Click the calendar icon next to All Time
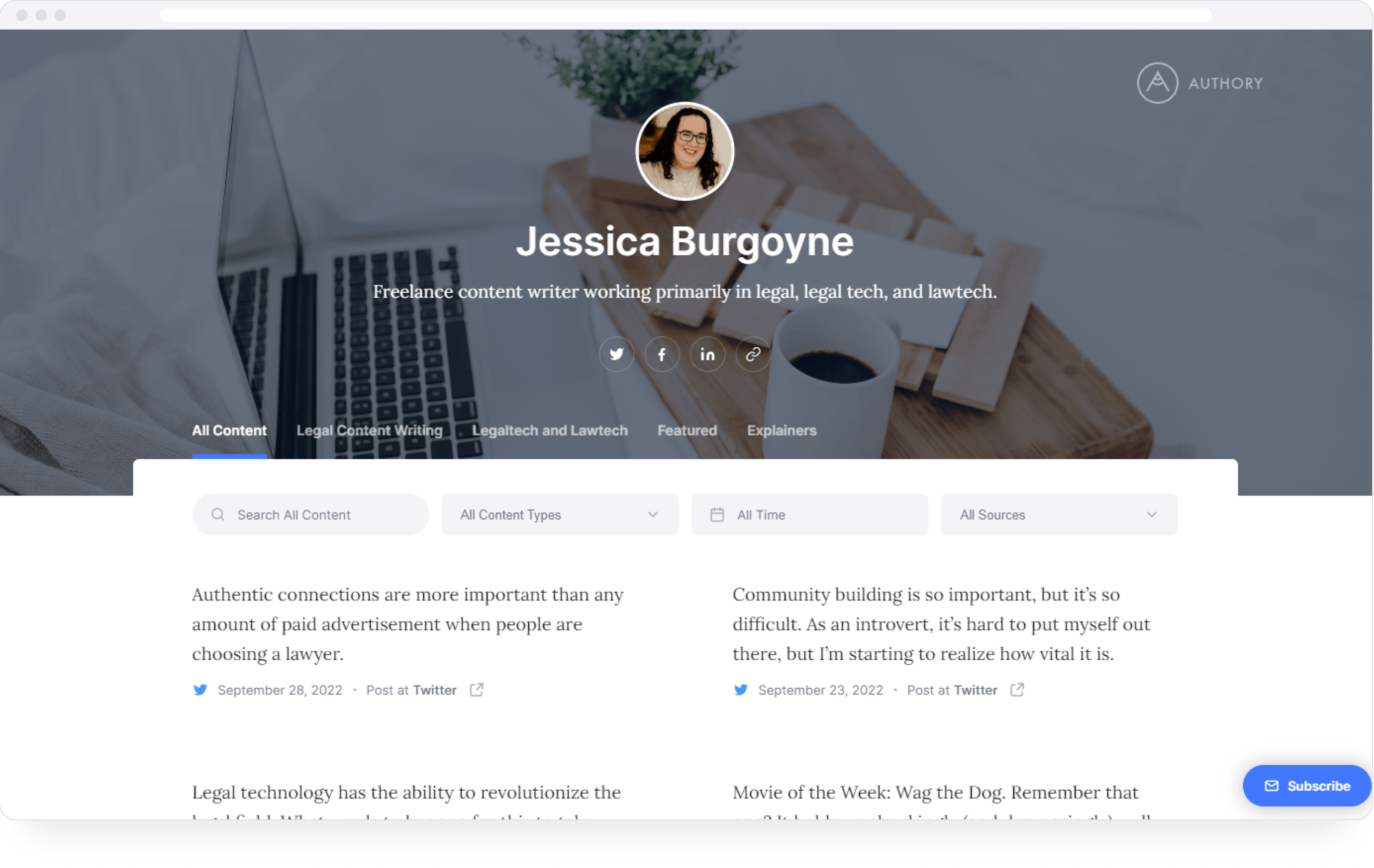Image resolution: width=1374 pixels, height=868 pixels. pyautogui.click(x=717, y=514)
